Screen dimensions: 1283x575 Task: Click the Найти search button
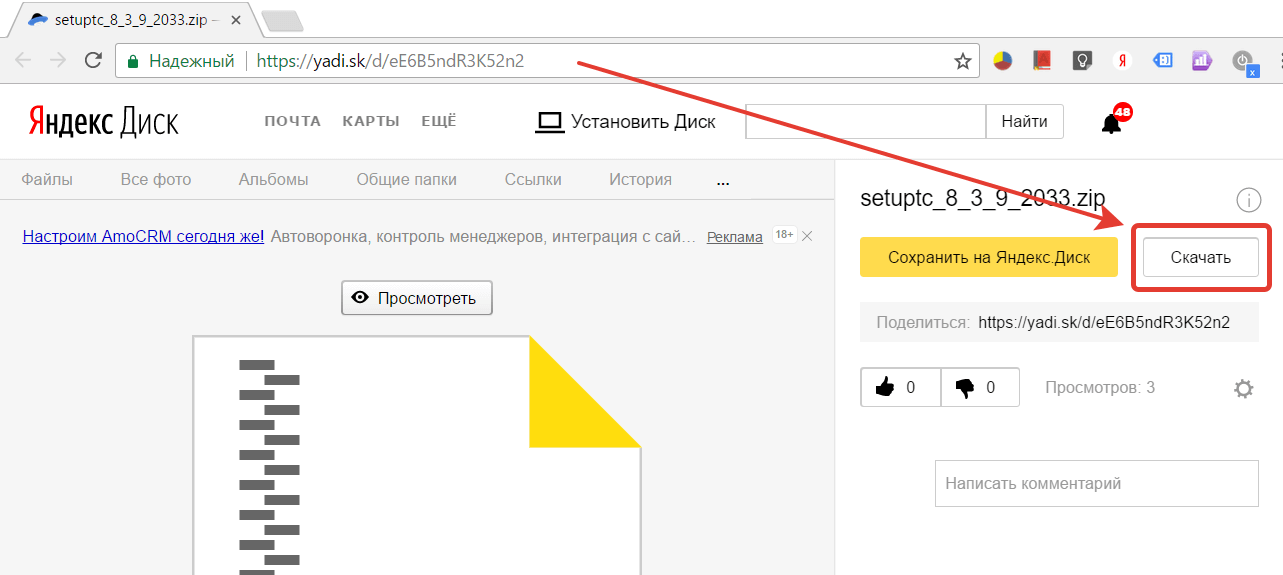(1025, 122)
